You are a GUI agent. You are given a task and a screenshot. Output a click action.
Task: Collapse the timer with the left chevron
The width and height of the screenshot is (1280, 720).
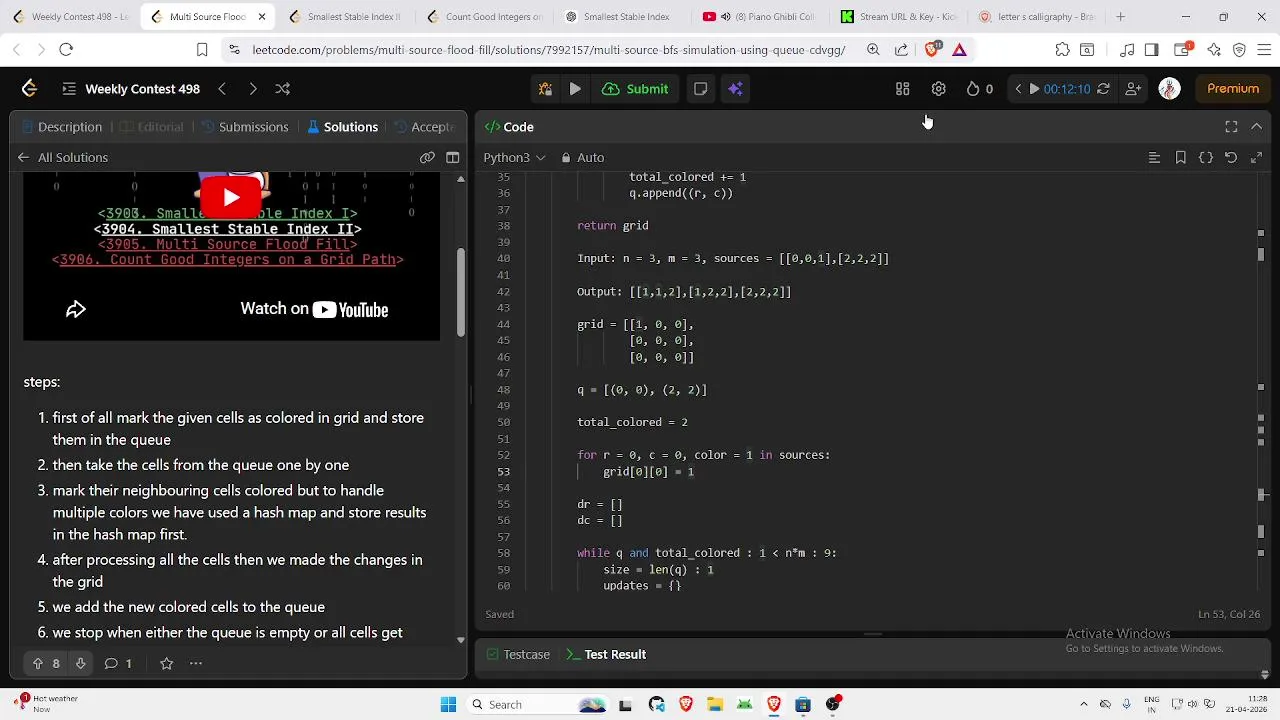point(1018,89)
